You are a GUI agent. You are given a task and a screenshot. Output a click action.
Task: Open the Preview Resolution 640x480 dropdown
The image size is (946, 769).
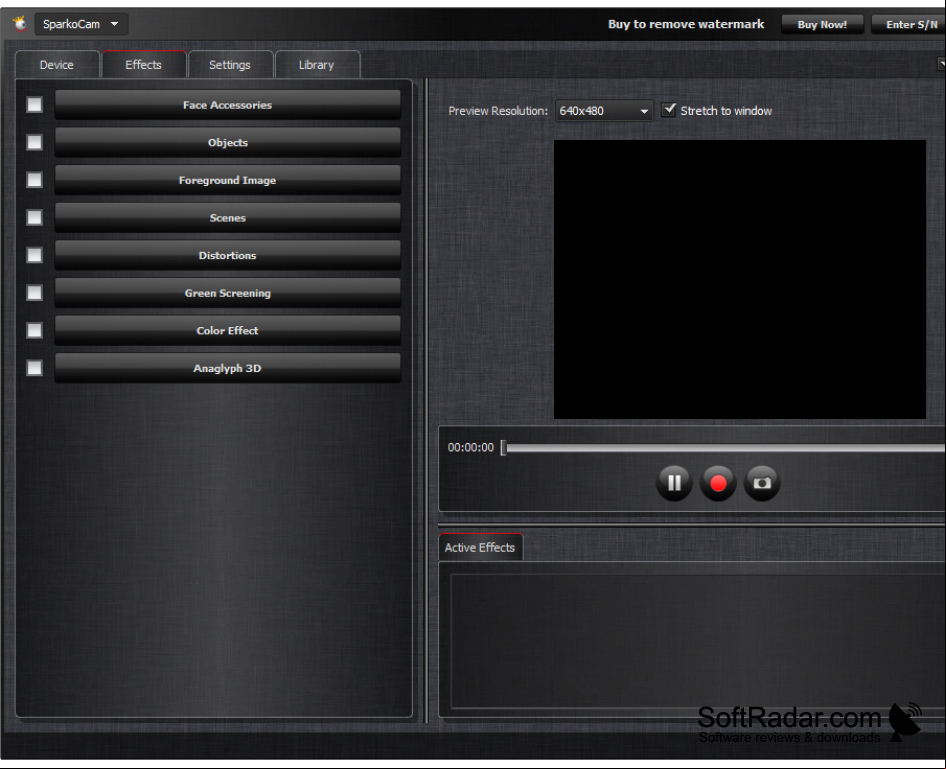tap(604, 111)
